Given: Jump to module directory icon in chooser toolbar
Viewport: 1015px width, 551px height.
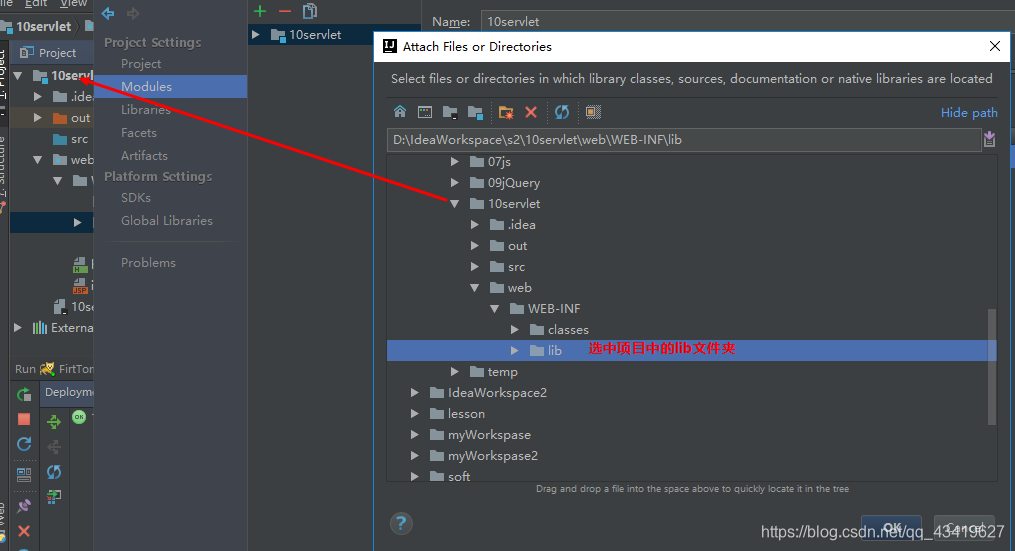Looking at the screenshot, I should (x=475, y=112).
